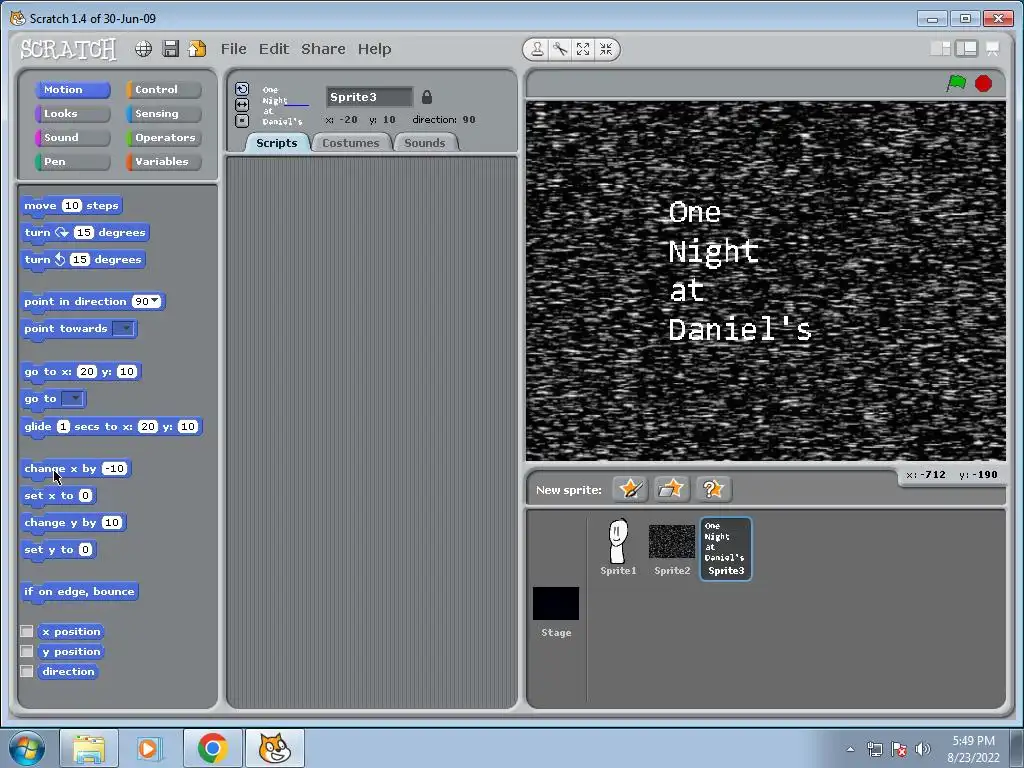Select the shrink sprite tool
The height and width of the screenshot is (768, 1024).
tap(606, 49)
